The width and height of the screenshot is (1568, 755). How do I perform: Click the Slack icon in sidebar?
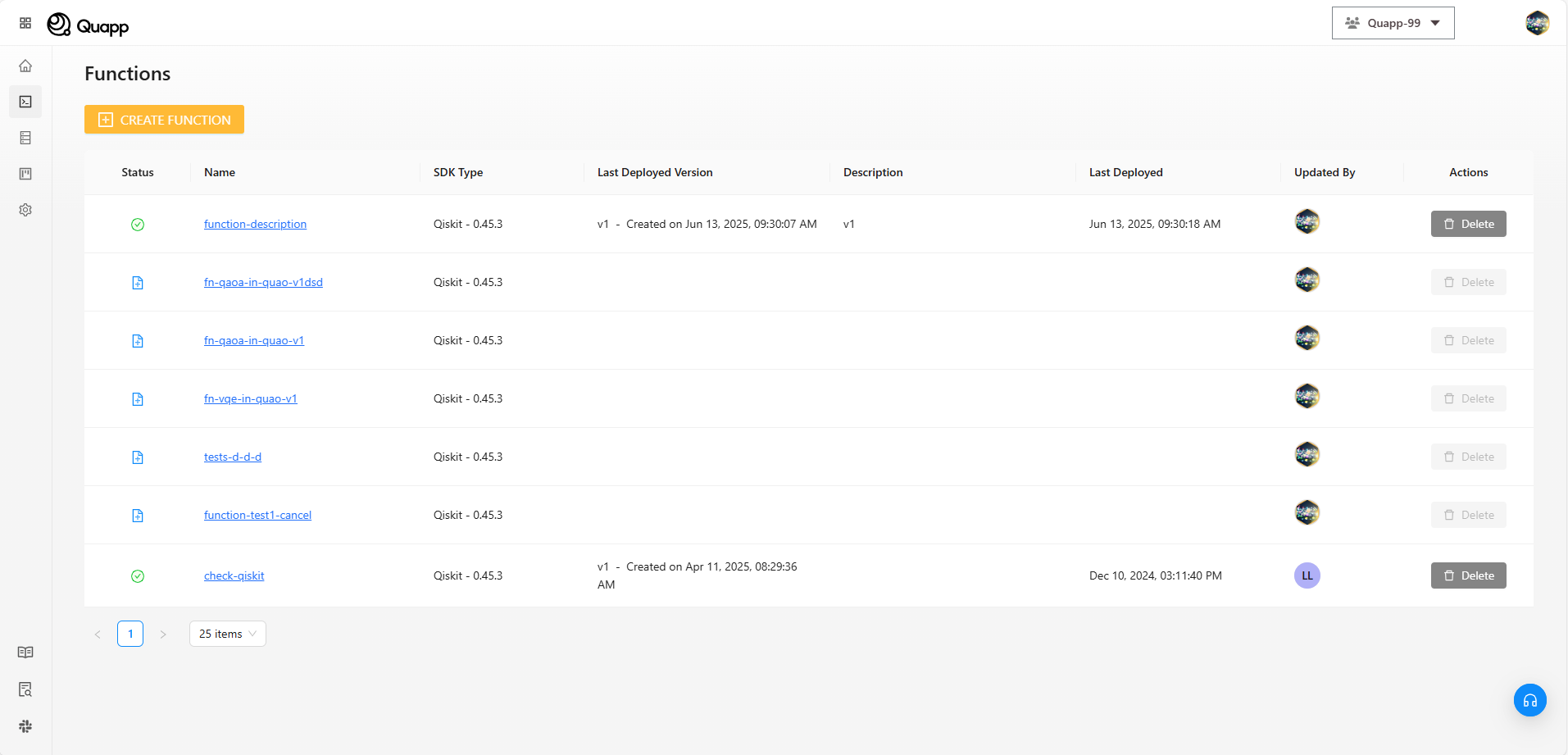pyautogui.click(x=25, y=726)
